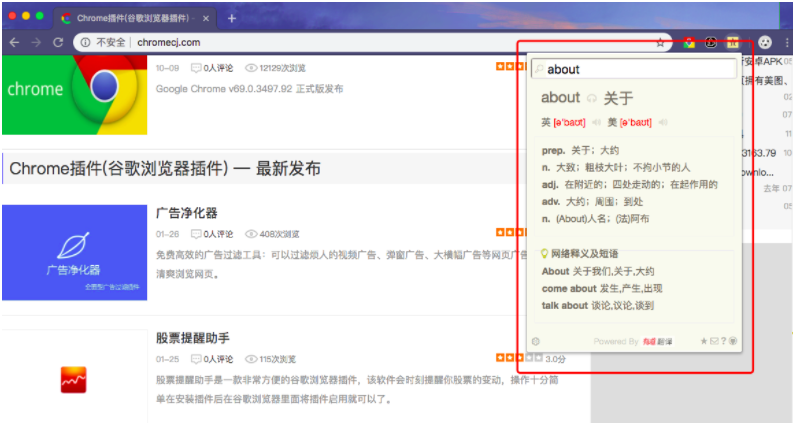The width and height of the screenshot is (793, 423).
Task: Click the Chrome logo thumbnail
Action: click(x=74, y=95)
